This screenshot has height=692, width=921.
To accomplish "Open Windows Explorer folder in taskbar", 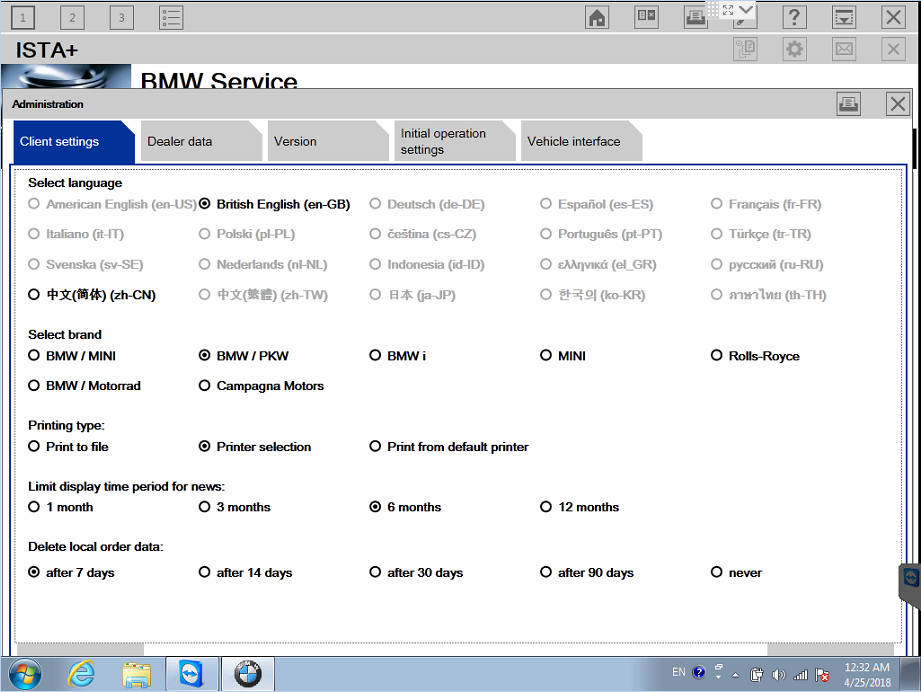I will point(136,674).
